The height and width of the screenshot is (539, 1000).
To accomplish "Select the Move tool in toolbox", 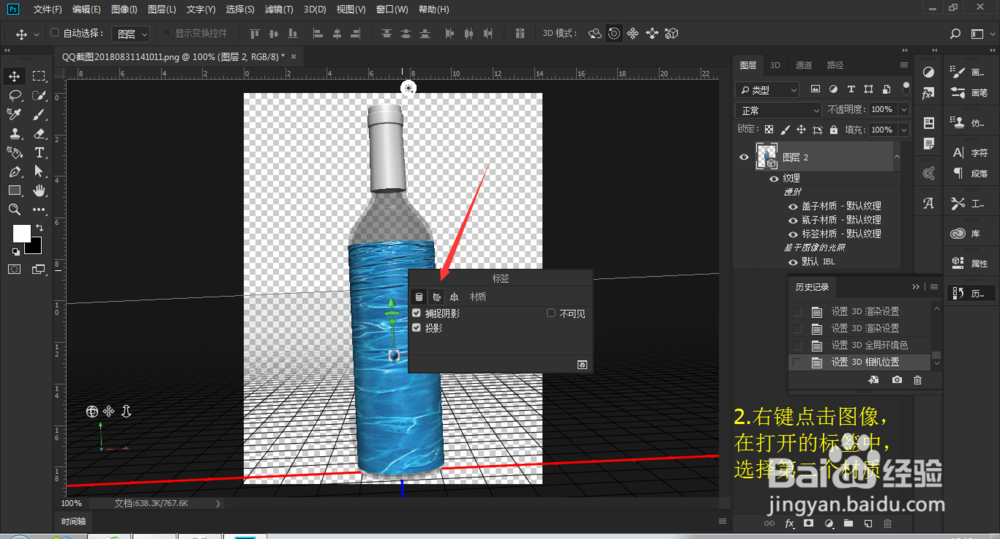I will pyautogui.click(x=14, y=77).
